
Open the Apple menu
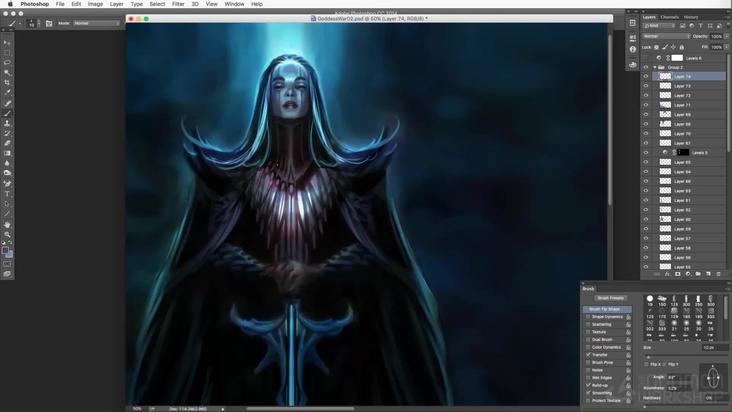(10, 4)
